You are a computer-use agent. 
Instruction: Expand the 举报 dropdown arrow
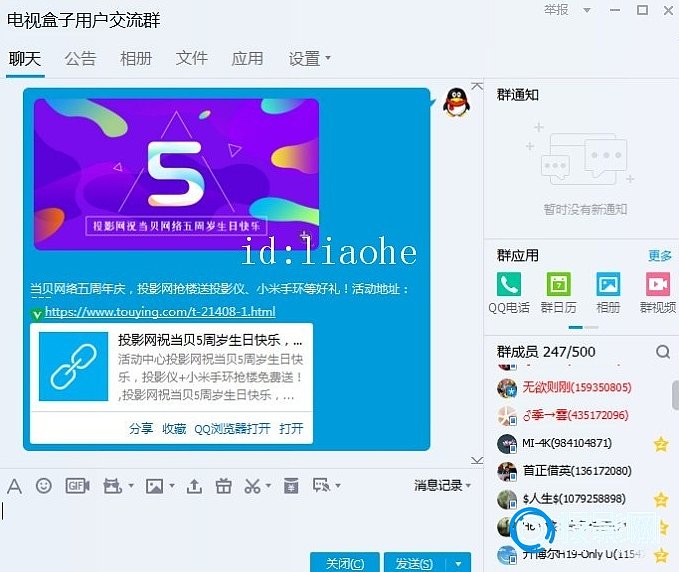point(587,10)
